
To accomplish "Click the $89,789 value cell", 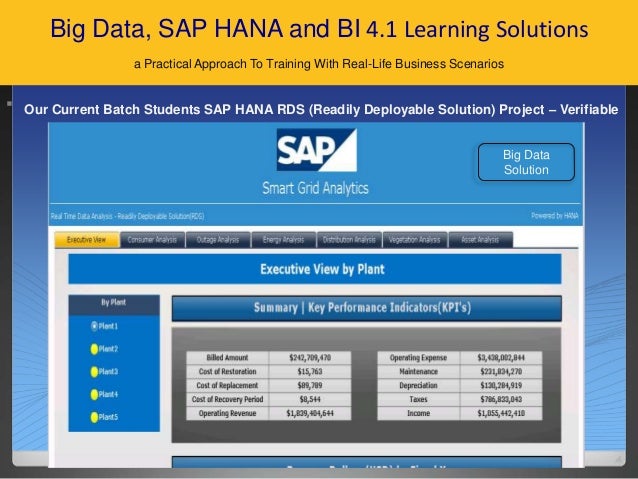I will 310,385.
